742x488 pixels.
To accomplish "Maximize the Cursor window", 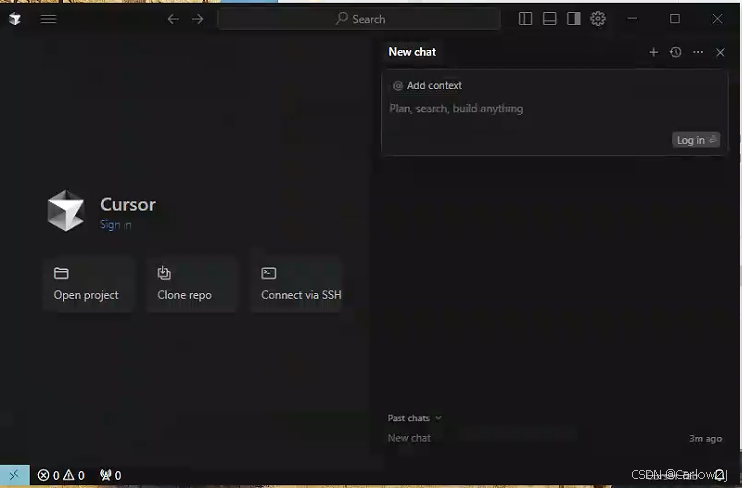I will pos(675,19).
